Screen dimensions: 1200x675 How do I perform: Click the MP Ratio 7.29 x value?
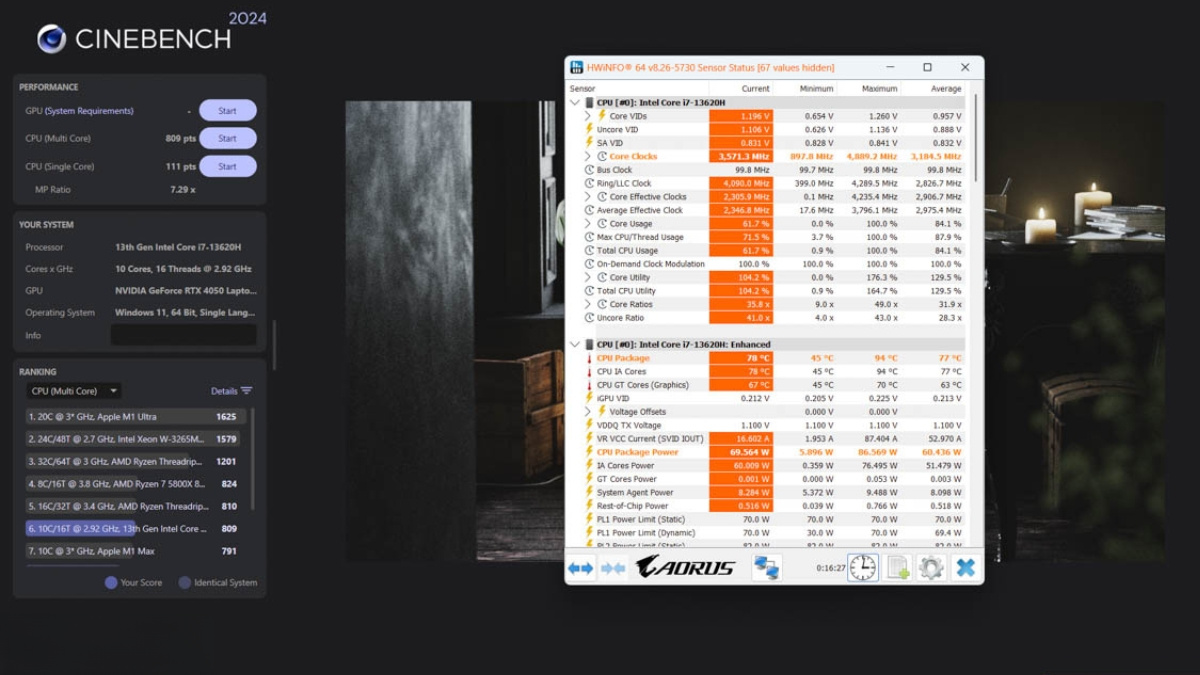(x=183, y=190)
